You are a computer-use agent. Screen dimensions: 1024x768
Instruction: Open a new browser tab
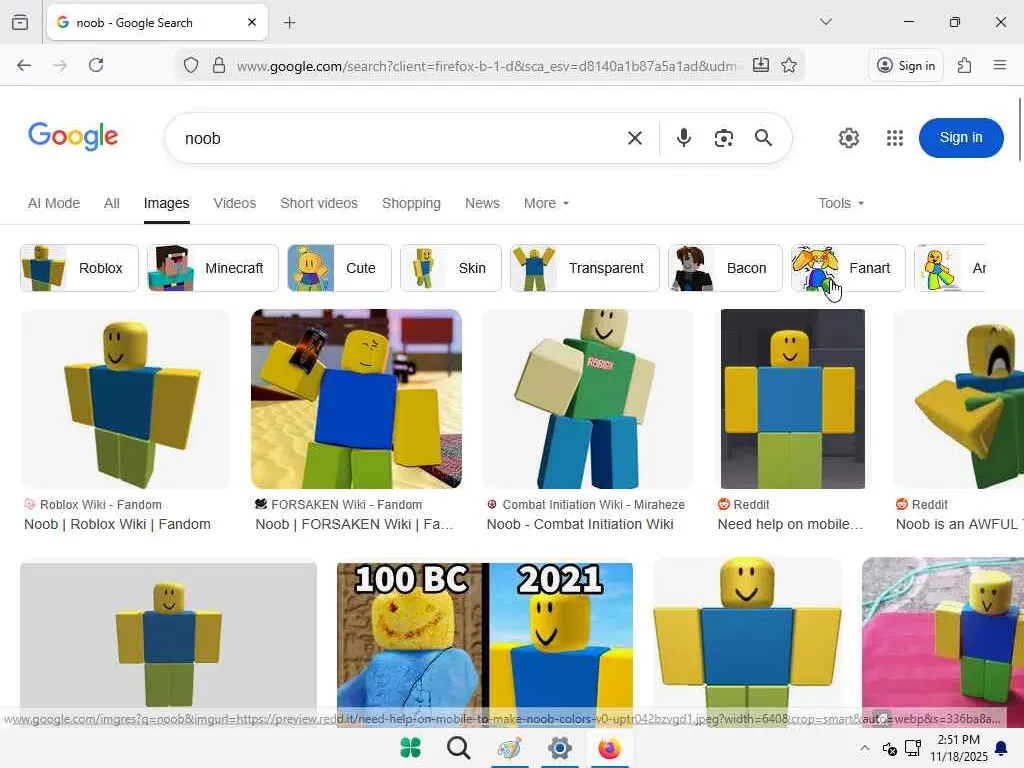[x=290, y=23]
